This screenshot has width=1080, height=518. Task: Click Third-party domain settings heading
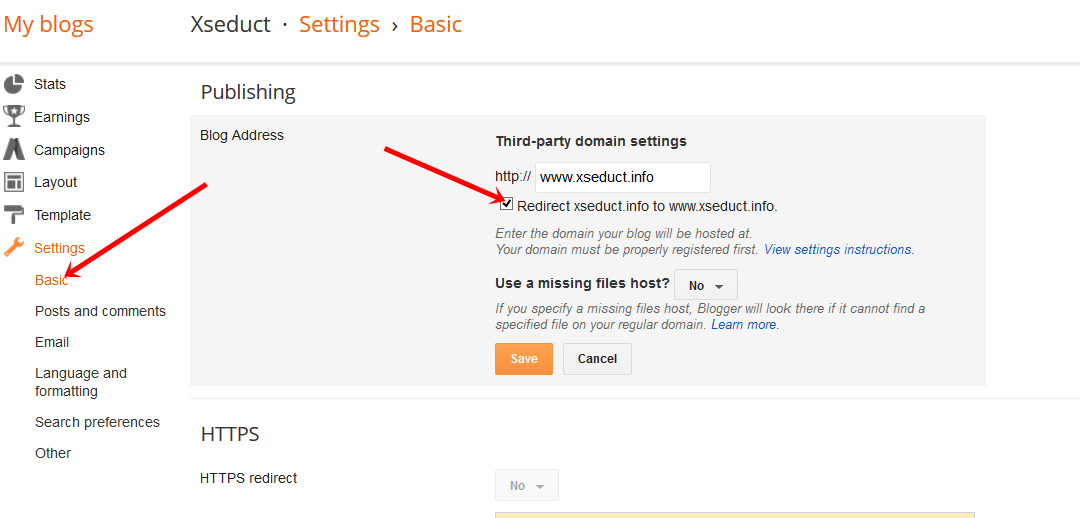pos(591,141)
